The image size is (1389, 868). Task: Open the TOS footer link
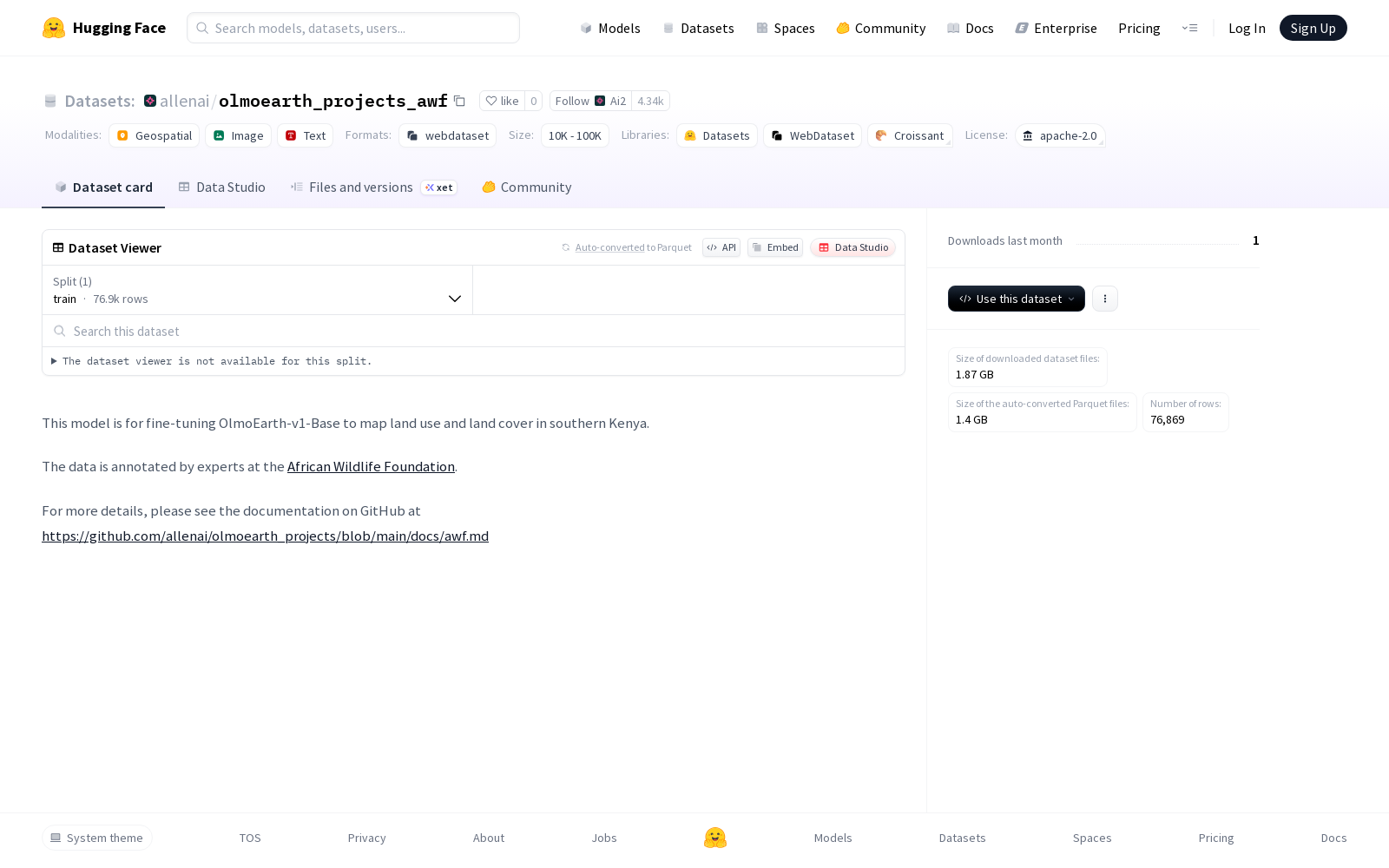click(x=250, y=838)
